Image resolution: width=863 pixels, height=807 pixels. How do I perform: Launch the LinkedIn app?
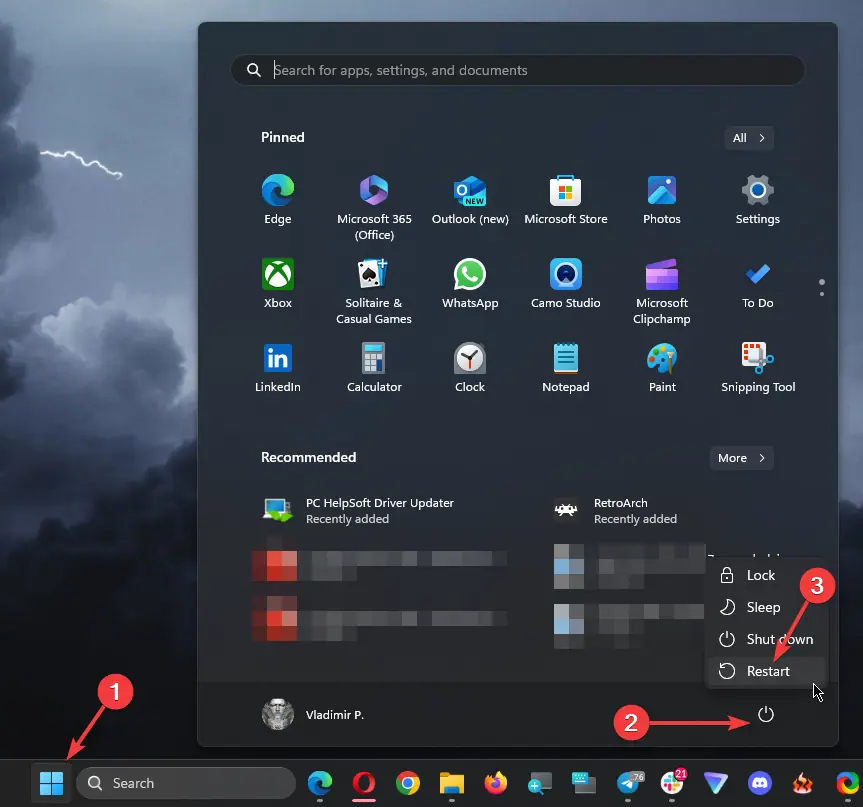[x=277, y=368]
